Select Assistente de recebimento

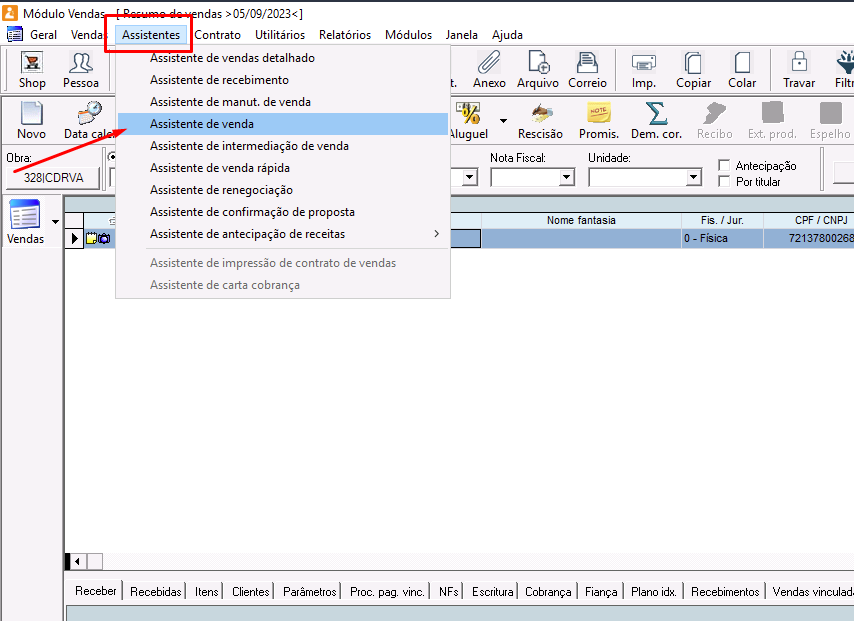[283, 80]
